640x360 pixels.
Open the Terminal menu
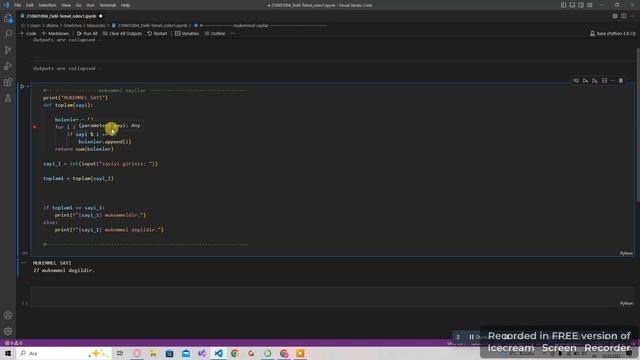108,5
